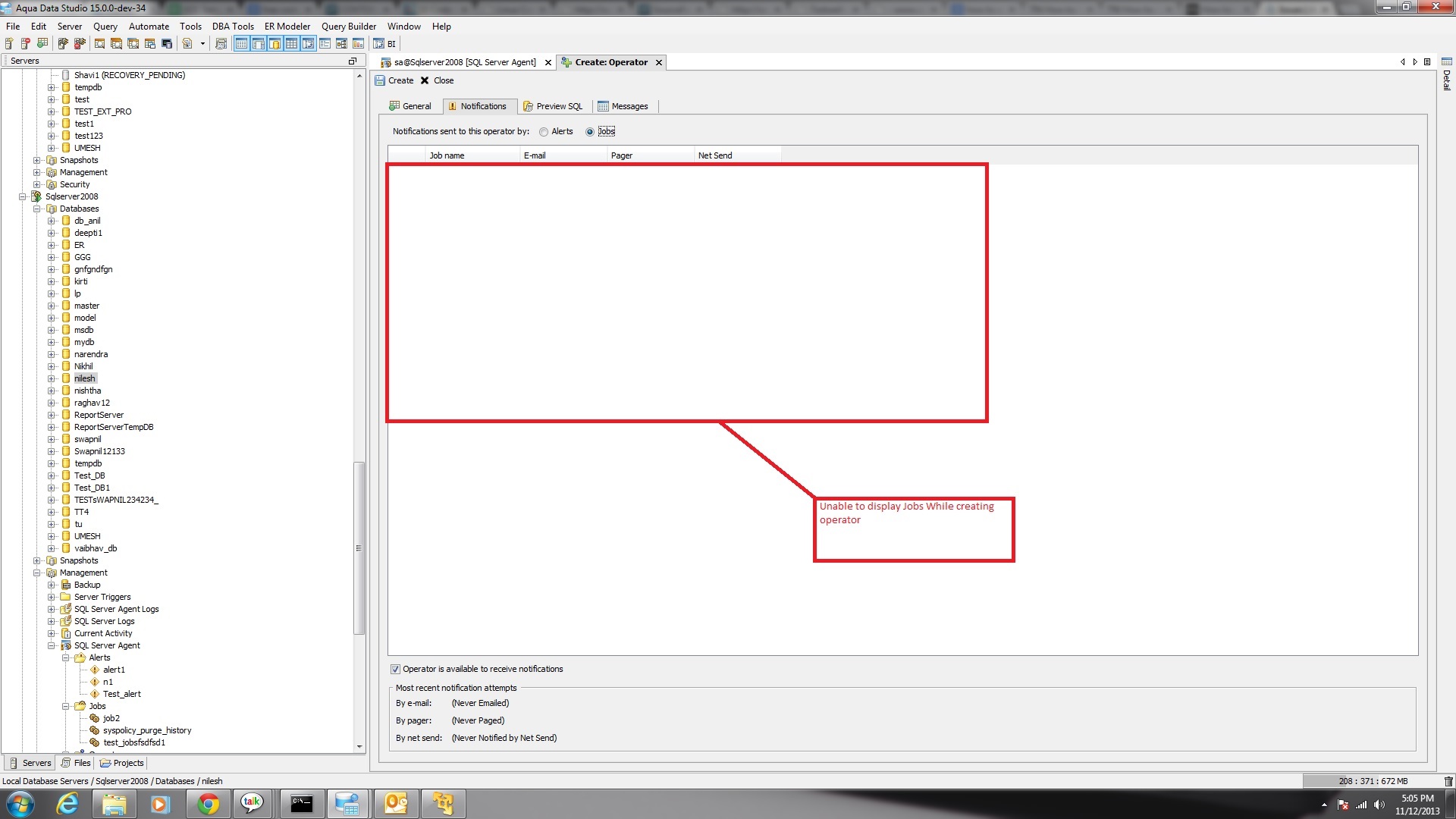Click the Close button in the operator toolbar
This screenshot has width=1456, height=819.
[437, 80]
